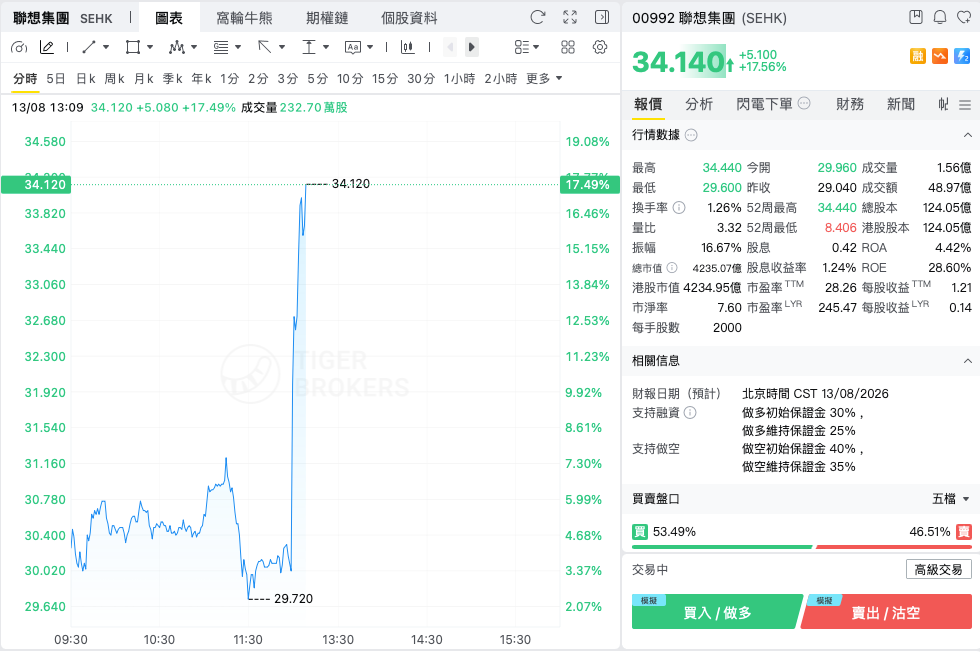Select the 1小時 timeframe
This screenshot has width=980, height=652.
click(x=459, y=78)
